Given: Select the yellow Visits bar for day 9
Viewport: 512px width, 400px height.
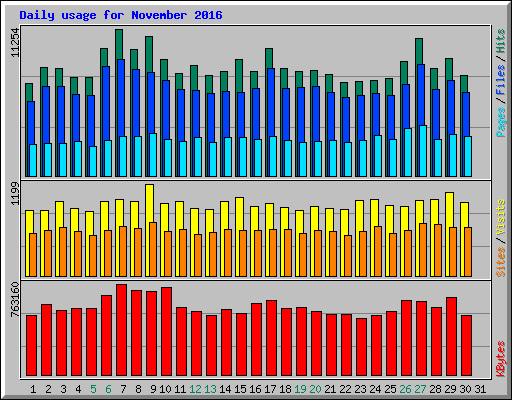Looking at the screenshot, I should coord(150,203).
